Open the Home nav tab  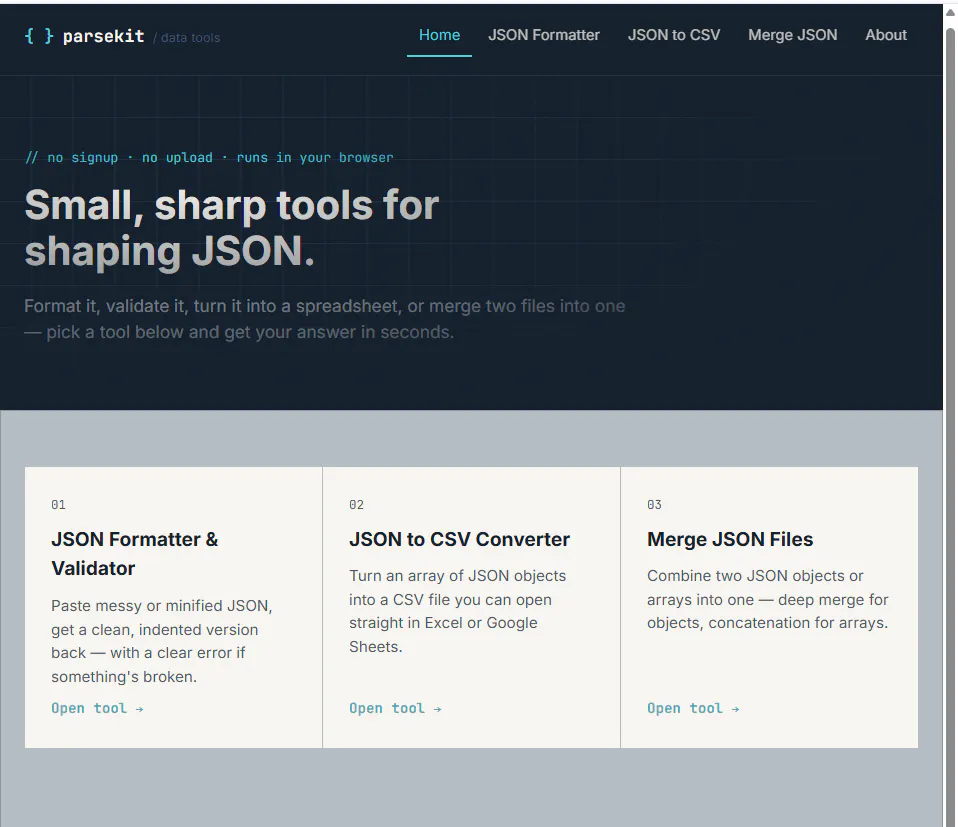[439, 35]
